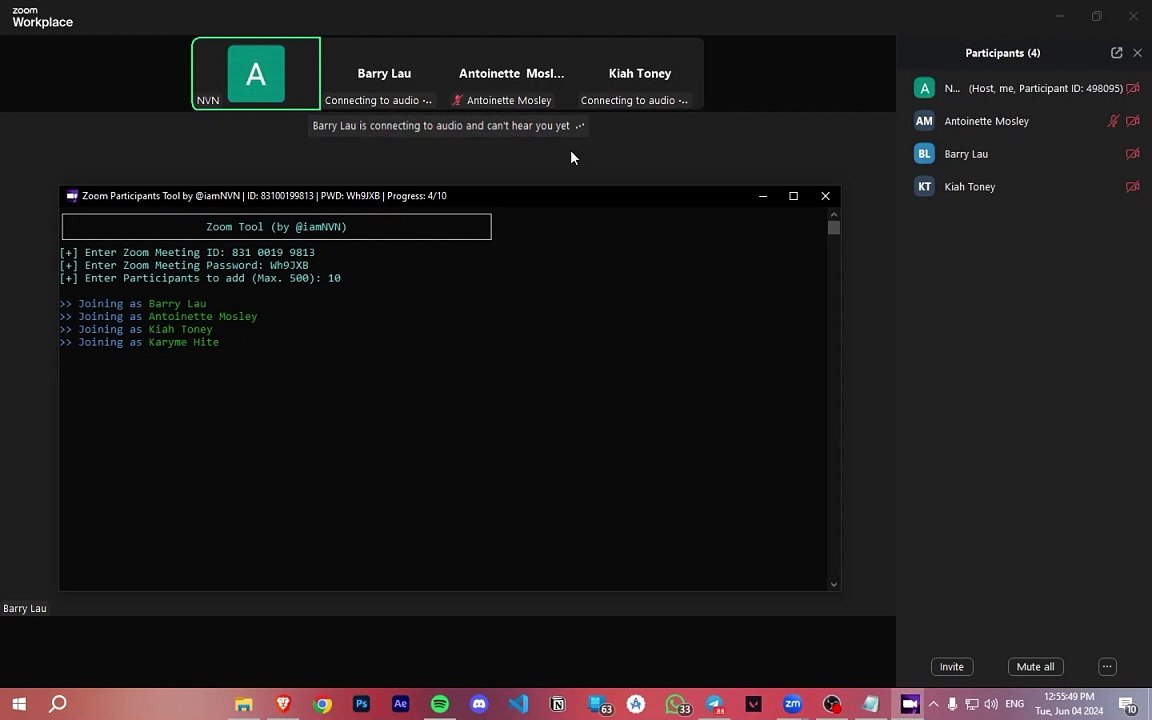
Task: Click the Invite button
Action: pyautogui.click(x=951, y=666)
